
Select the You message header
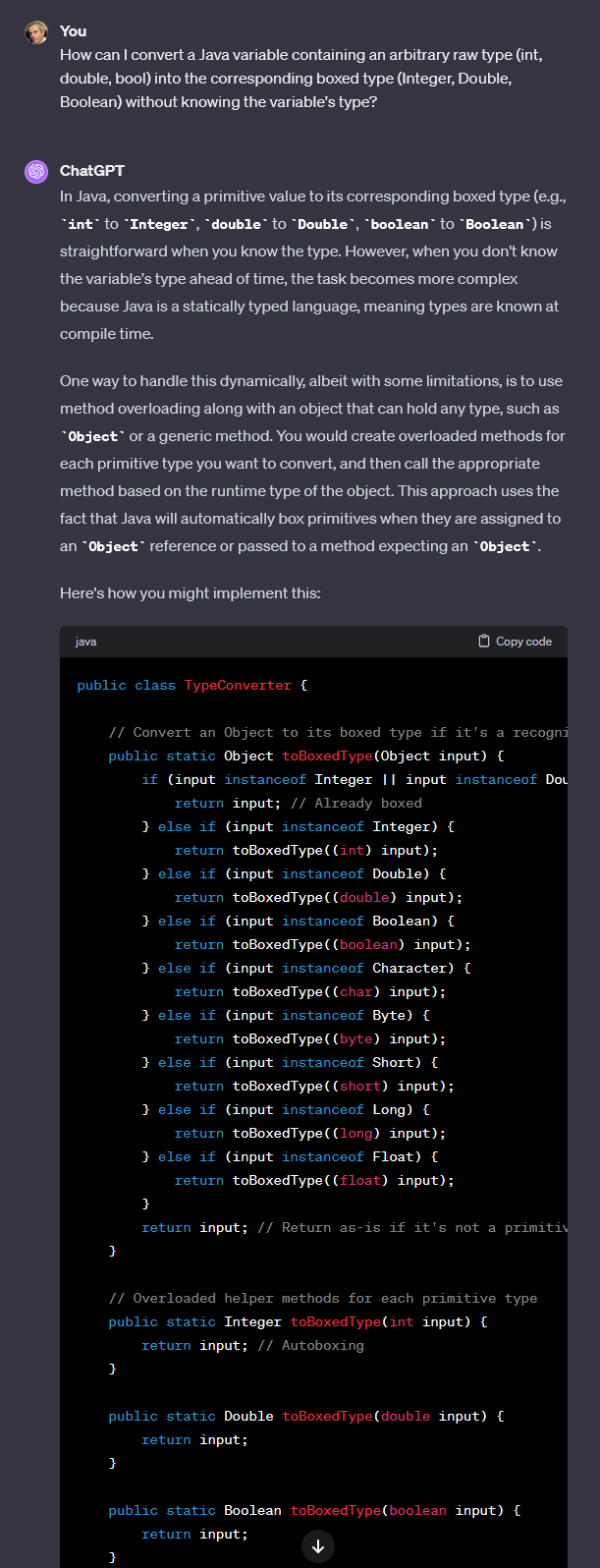point(73,30)
